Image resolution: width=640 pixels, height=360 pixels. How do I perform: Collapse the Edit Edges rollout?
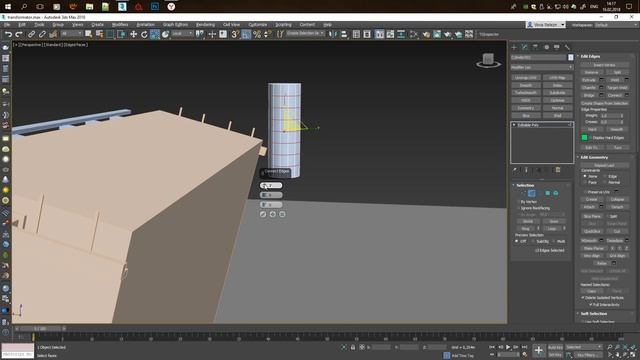click(x=590, y=56)
